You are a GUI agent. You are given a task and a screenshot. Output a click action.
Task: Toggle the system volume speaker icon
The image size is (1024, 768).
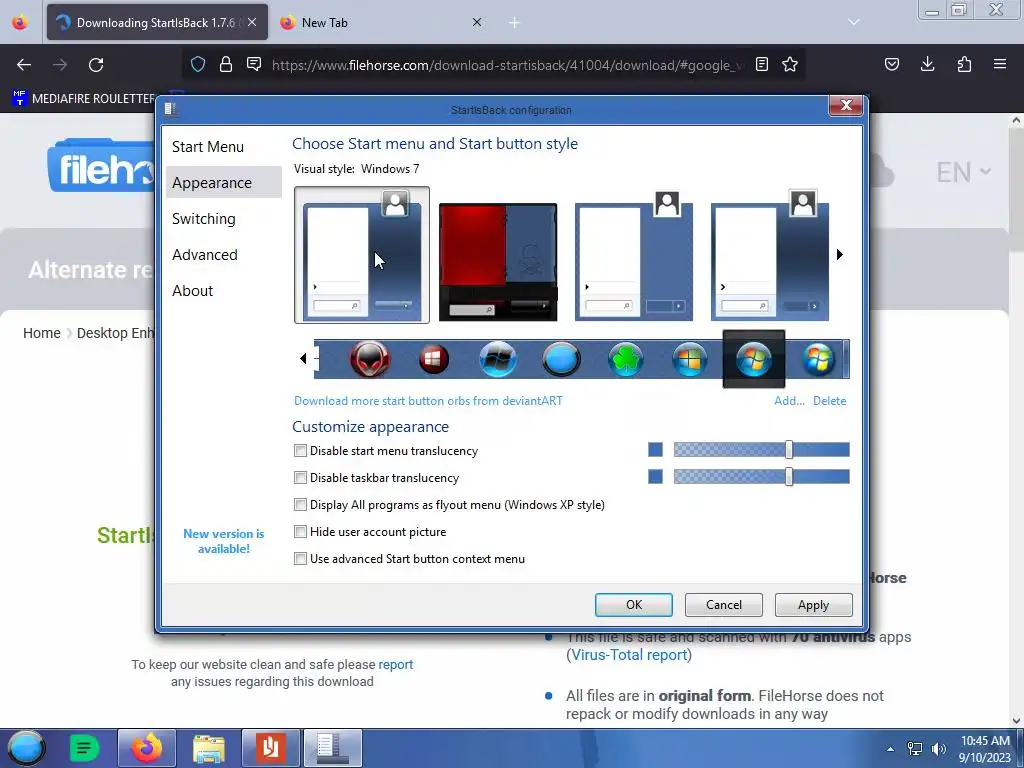(939, 749)
